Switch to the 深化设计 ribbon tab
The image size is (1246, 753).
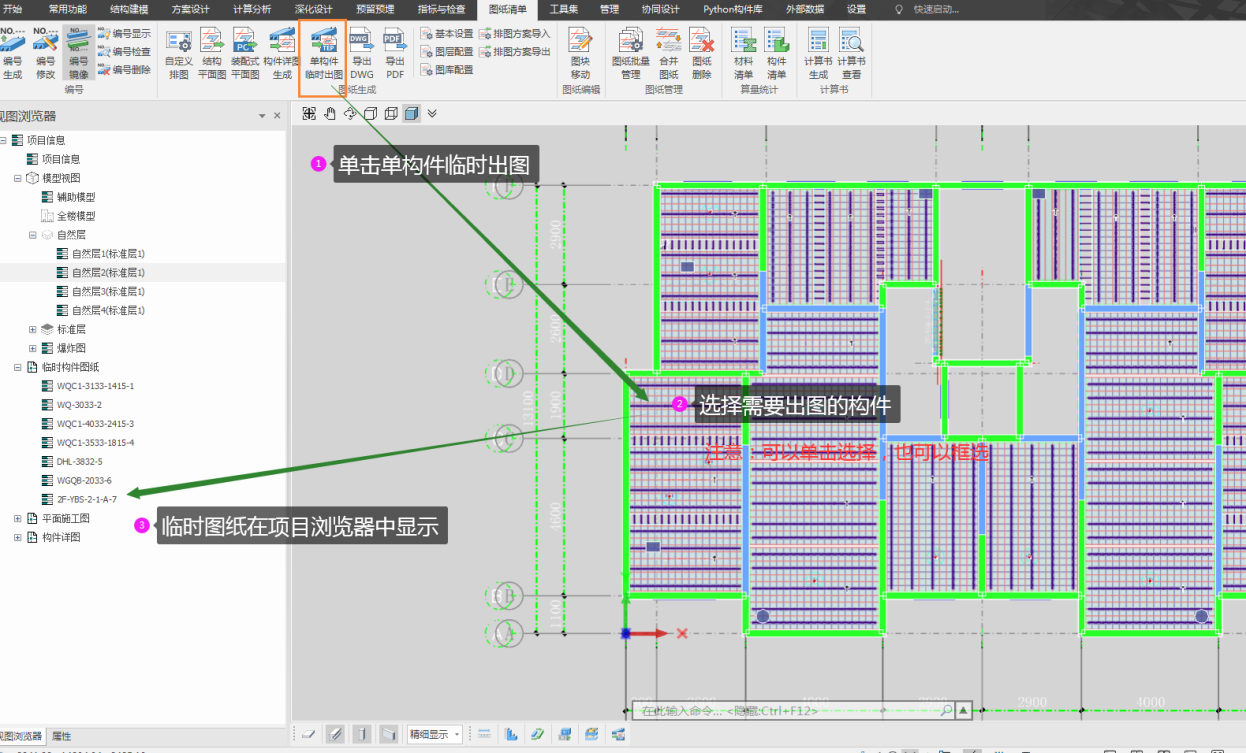[x=312, y=9]
